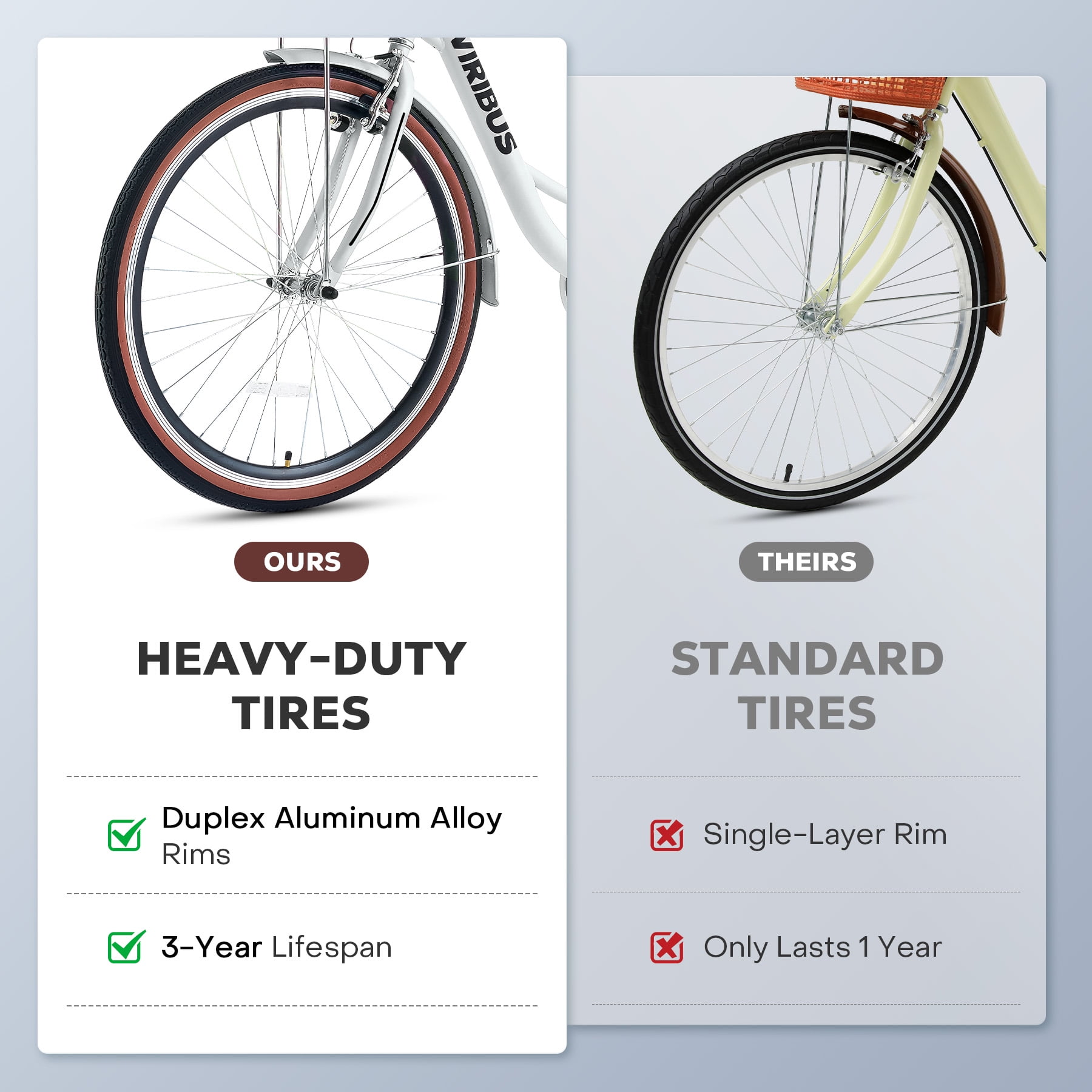Click the green checkmark beside 3-Year Lifespan
This screenshot has height=1092, width=1092.
126,946
